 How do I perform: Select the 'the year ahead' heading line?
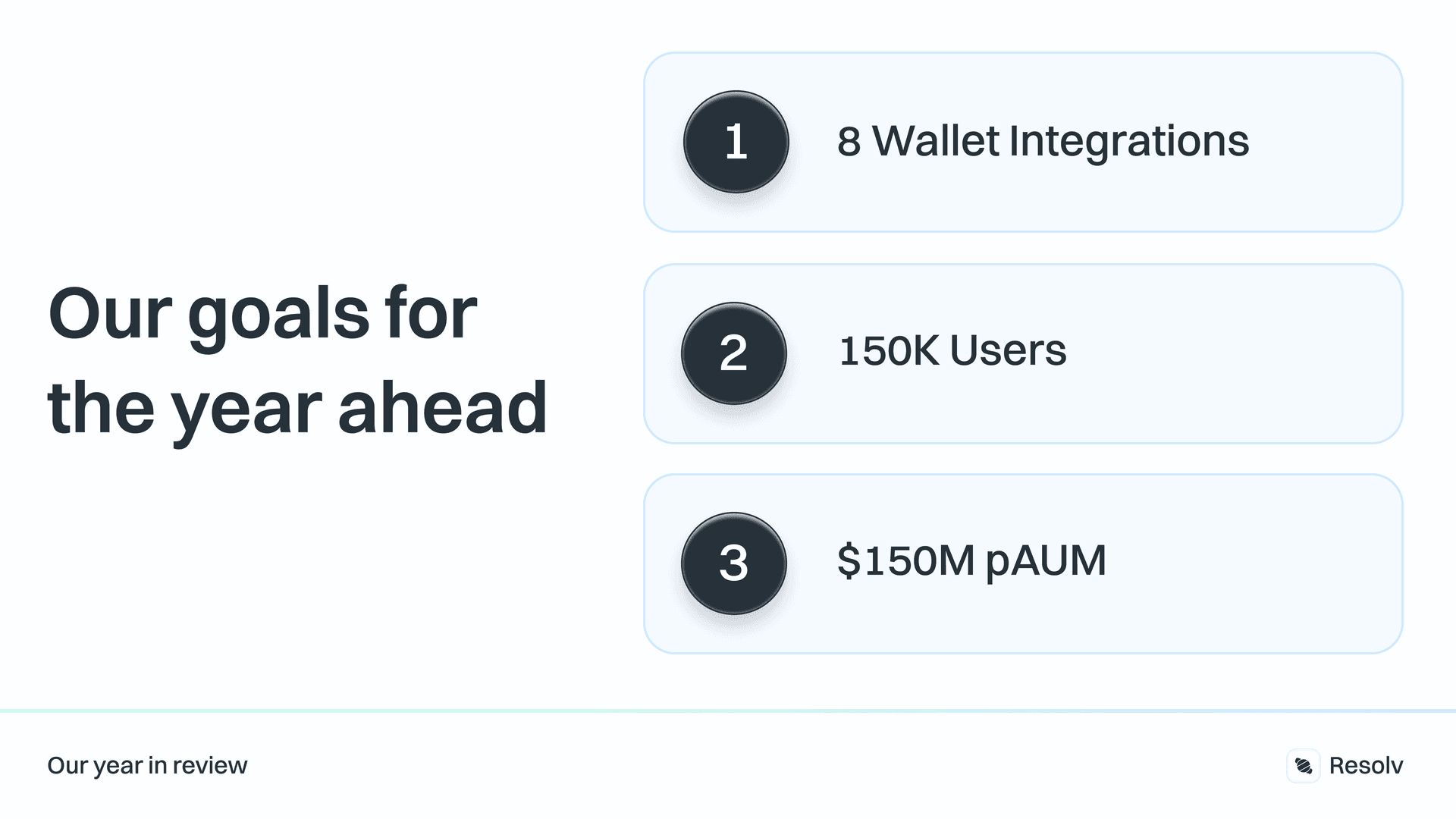click(x=297, y=408)
